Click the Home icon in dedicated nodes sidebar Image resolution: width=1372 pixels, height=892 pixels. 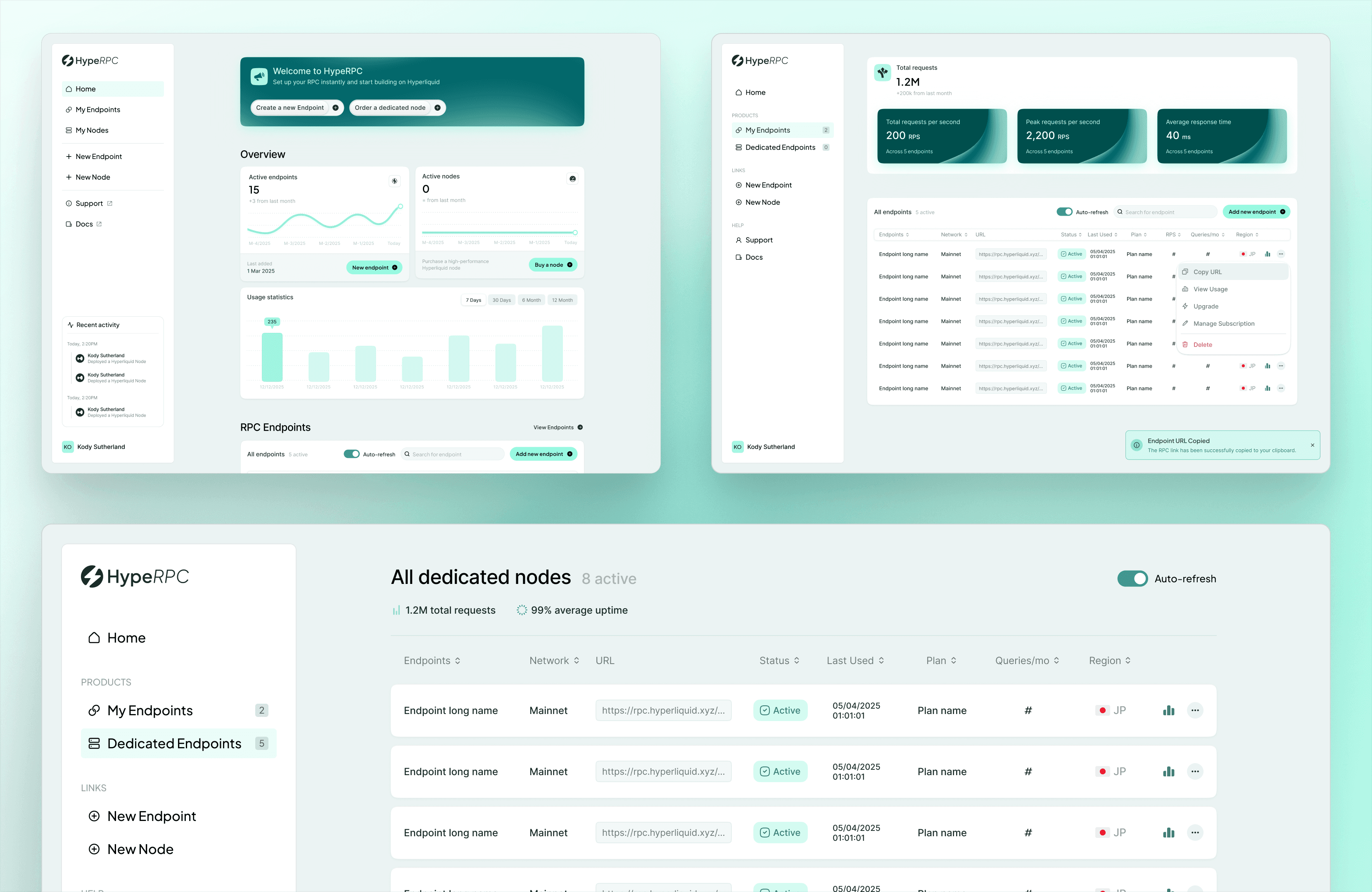click(94, 638)
